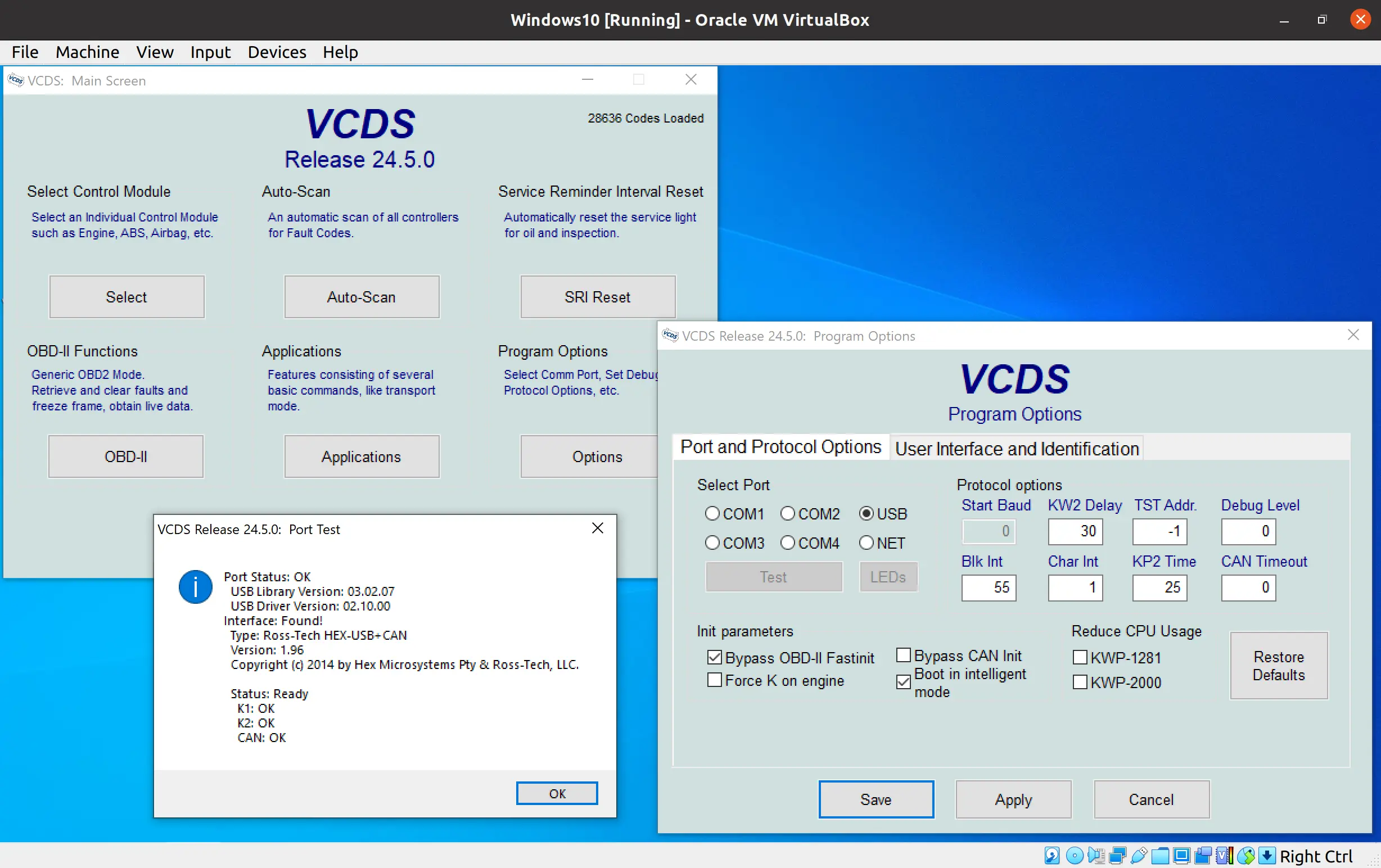Open the Machine menu

(x=87, y=52)
